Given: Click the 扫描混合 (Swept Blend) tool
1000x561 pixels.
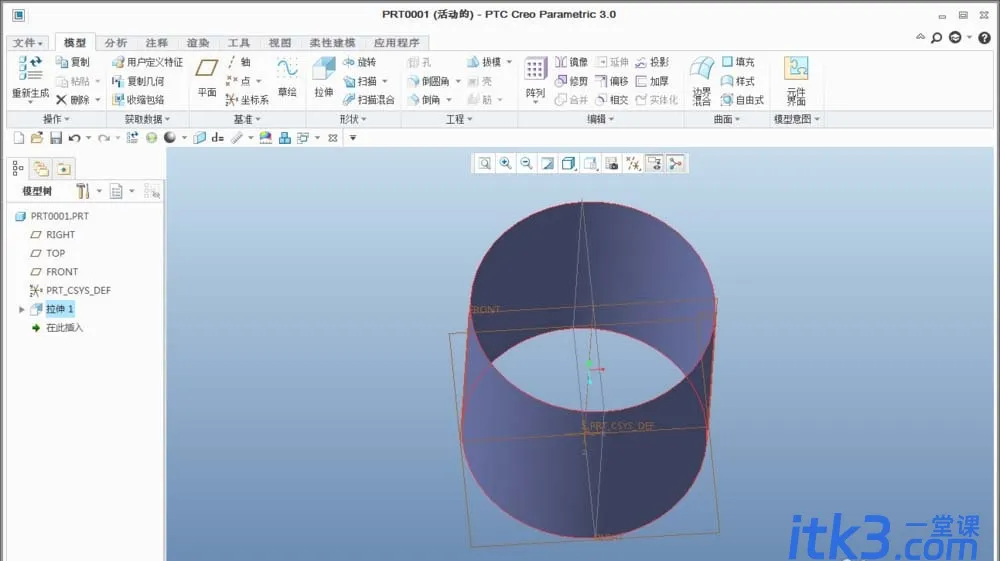Looking at the screenshot, I should click(x=369, y=99).
